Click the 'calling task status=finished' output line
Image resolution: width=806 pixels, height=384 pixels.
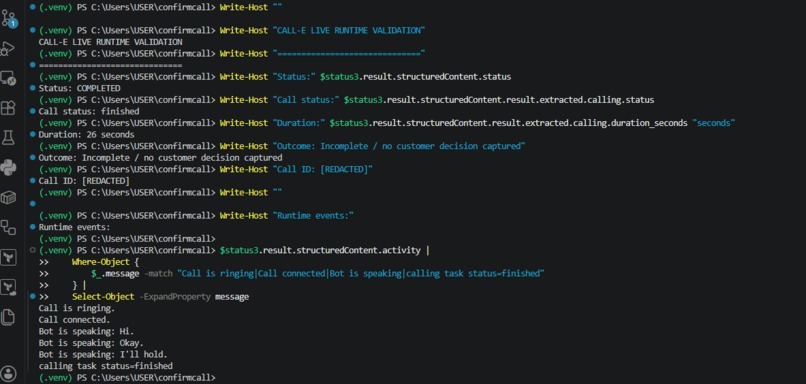click(105, 366)
